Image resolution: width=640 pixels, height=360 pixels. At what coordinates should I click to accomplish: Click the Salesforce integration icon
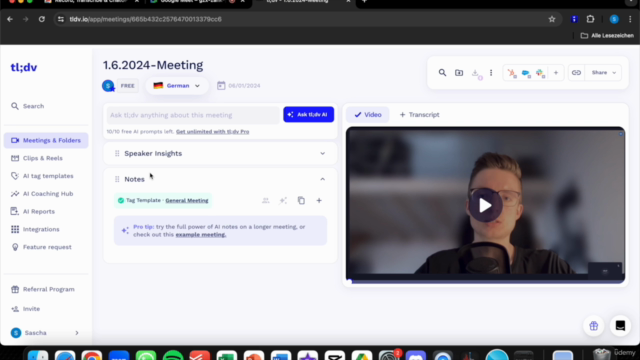526,73
